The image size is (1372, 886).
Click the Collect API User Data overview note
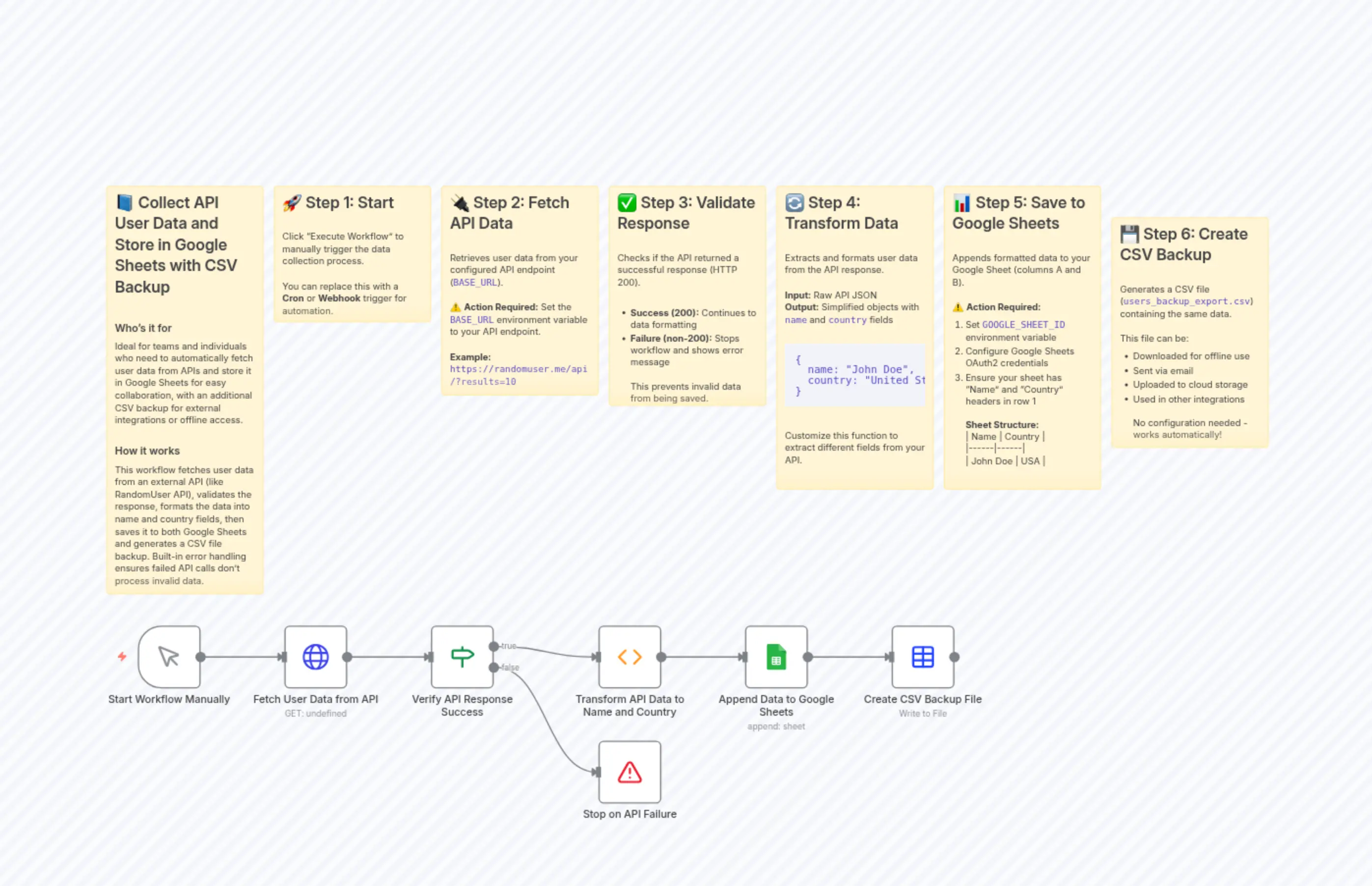coord(184,244)
